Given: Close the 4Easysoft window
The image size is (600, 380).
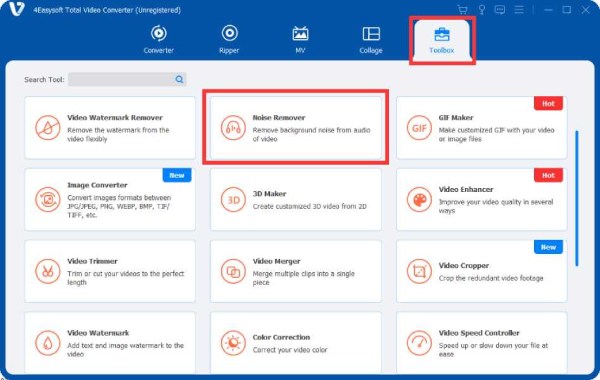Looking at the screenshot, I should 585,10.
